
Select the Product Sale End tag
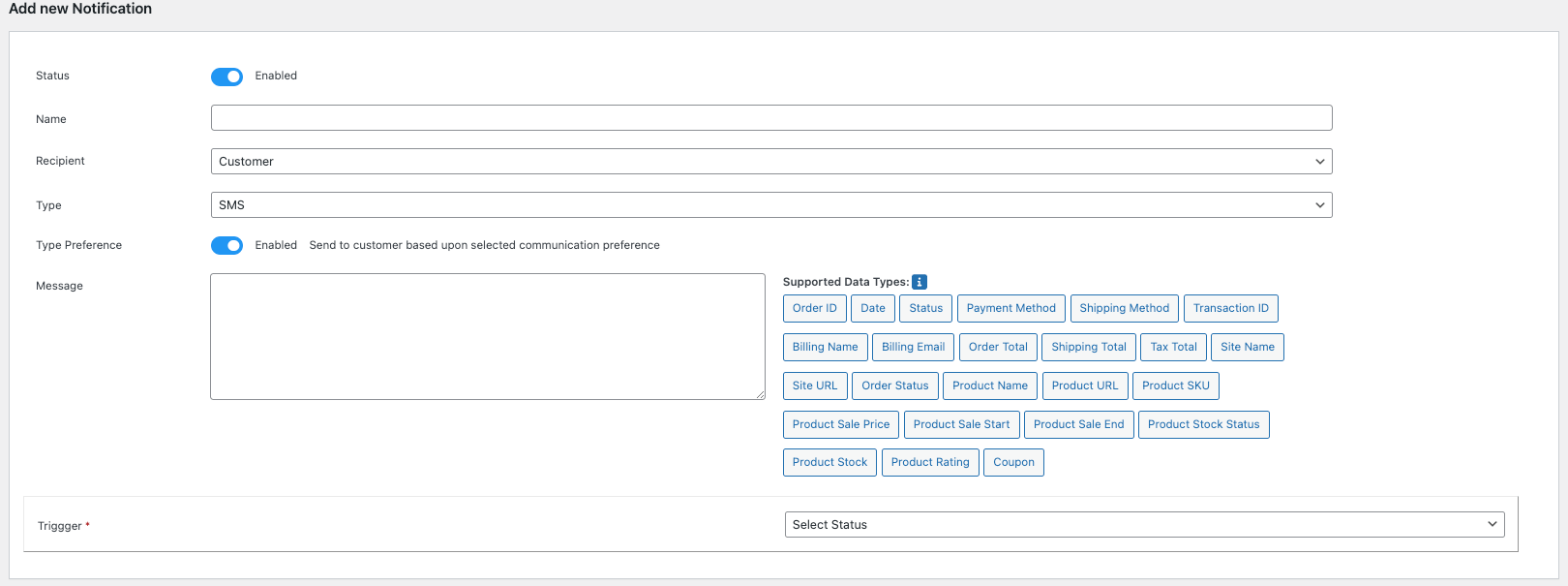tap(1079, 424)
